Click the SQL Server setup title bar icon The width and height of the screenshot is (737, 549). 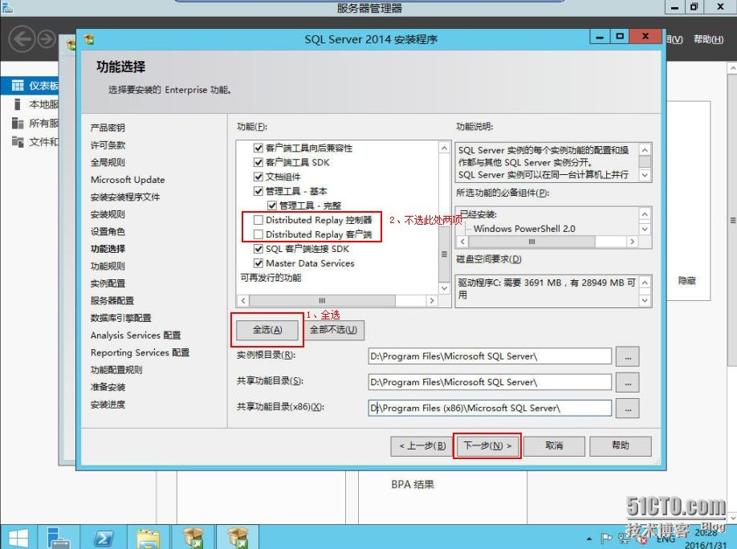pyautogui.click(x=89, y=39)
